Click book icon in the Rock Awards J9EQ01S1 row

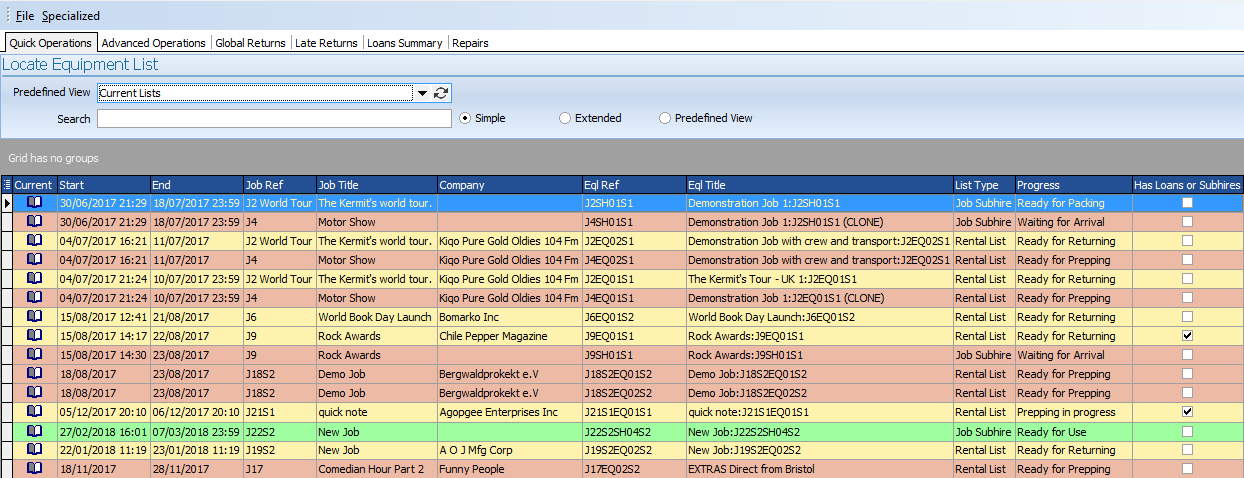click(35, 336)
